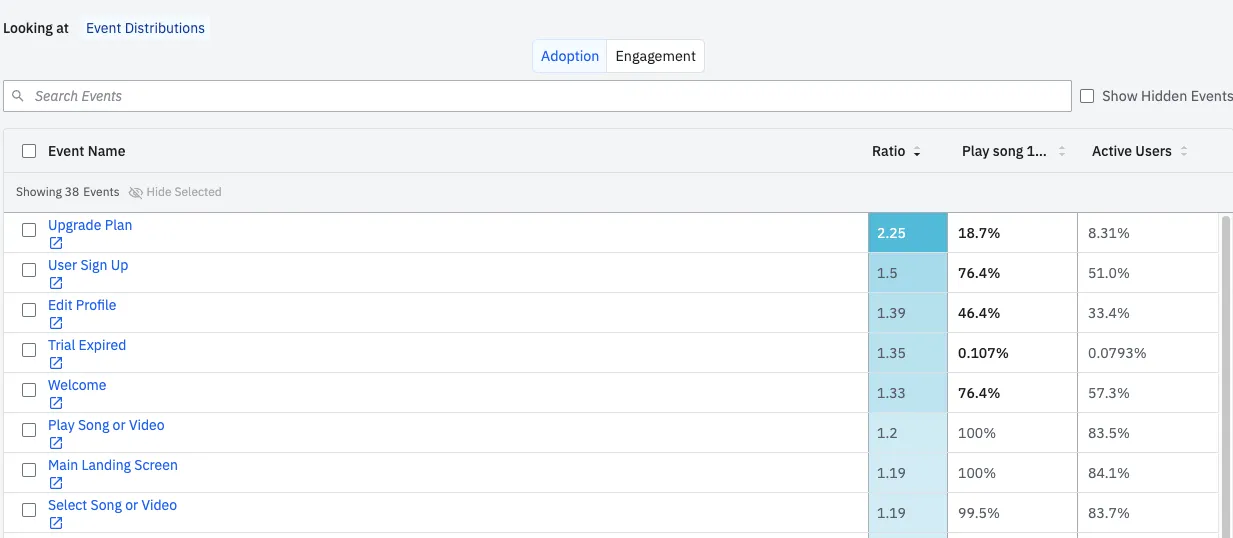1233x538 pixels.
Task: Switch to the Adoption tab
Action: tap(570, 56)
